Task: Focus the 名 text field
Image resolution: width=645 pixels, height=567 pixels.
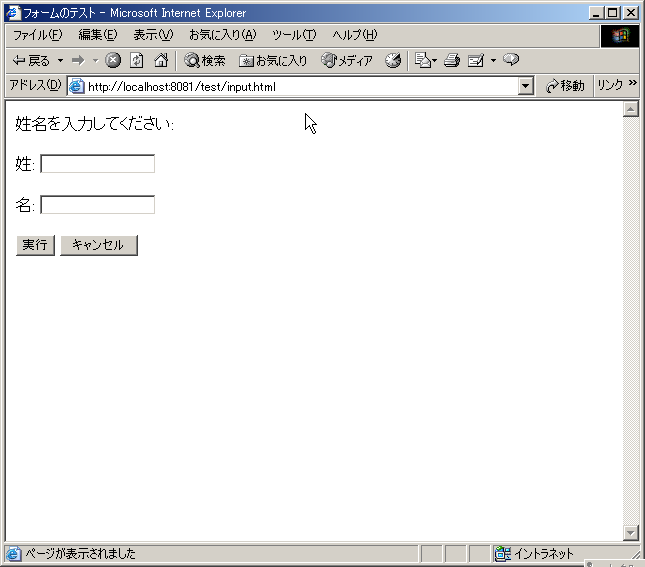Action: click(x=97, y=204)
